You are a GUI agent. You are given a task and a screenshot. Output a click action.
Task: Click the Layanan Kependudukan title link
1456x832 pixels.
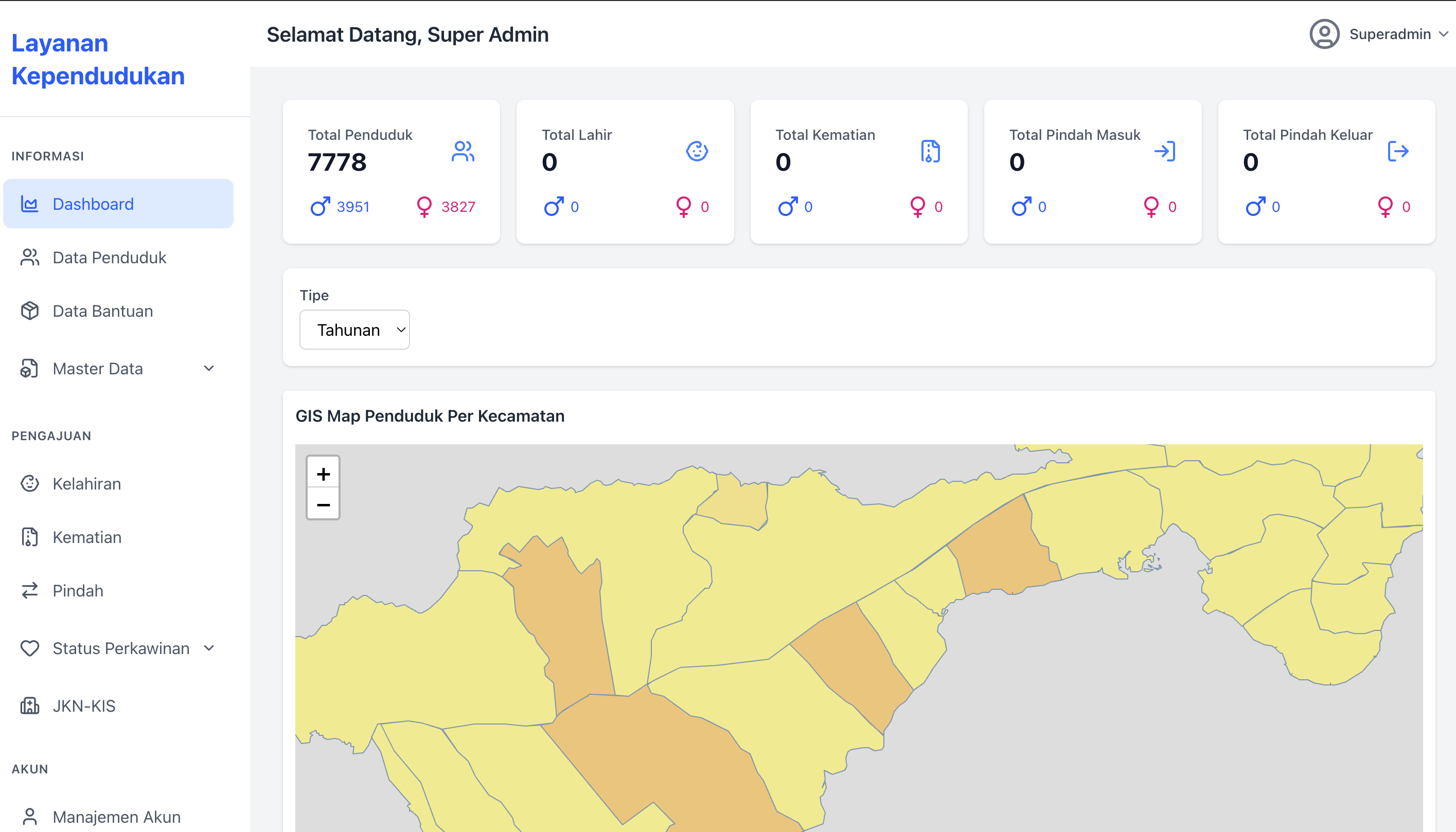(98, 59)
